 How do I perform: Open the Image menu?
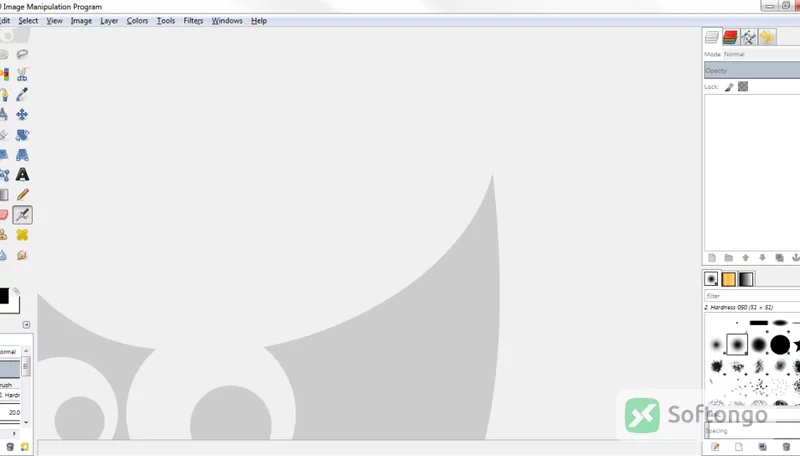81,21
